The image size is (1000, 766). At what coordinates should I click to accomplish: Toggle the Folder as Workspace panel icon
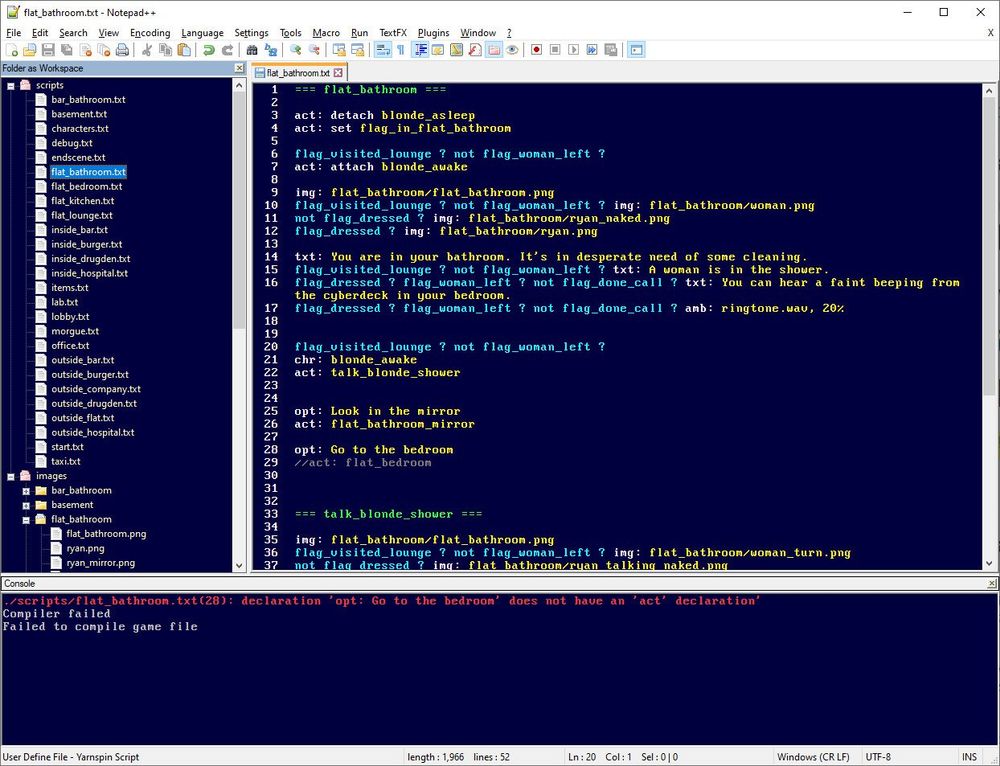click(494, 50)
